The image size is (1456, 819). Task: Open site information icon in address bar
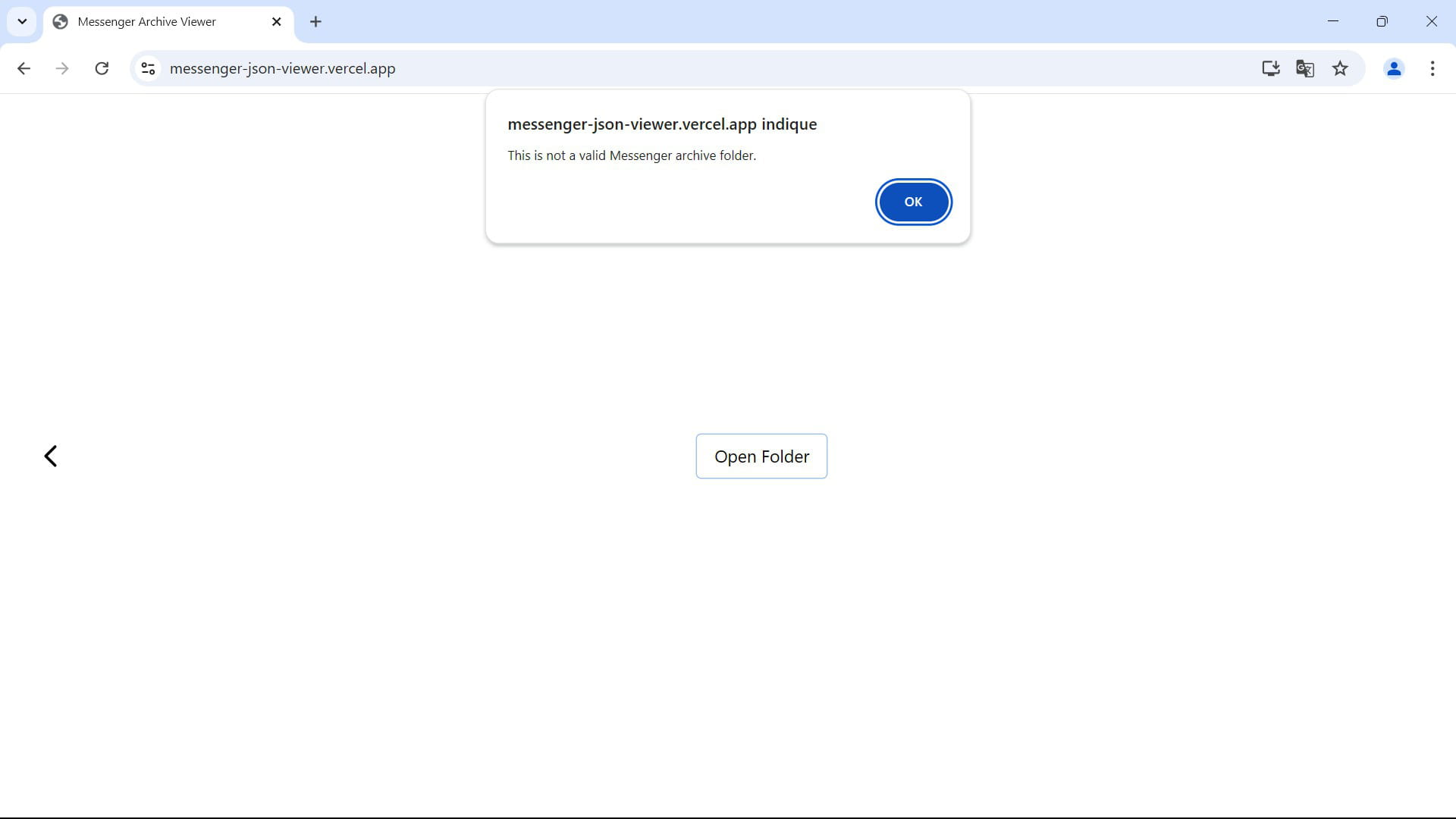148,68
